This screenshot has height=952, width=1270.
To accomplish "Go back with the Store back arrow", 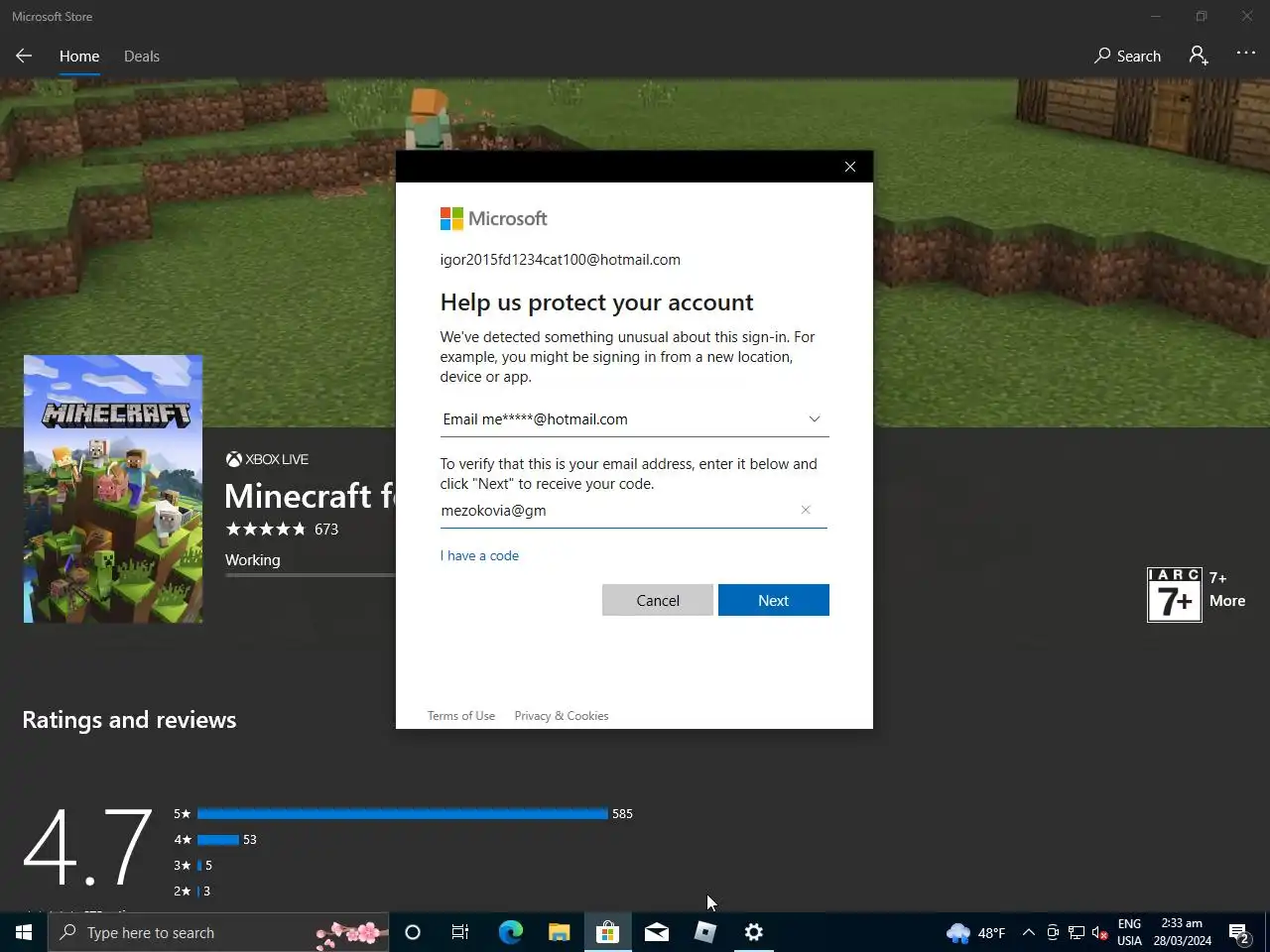I will [x=24, y=57].
